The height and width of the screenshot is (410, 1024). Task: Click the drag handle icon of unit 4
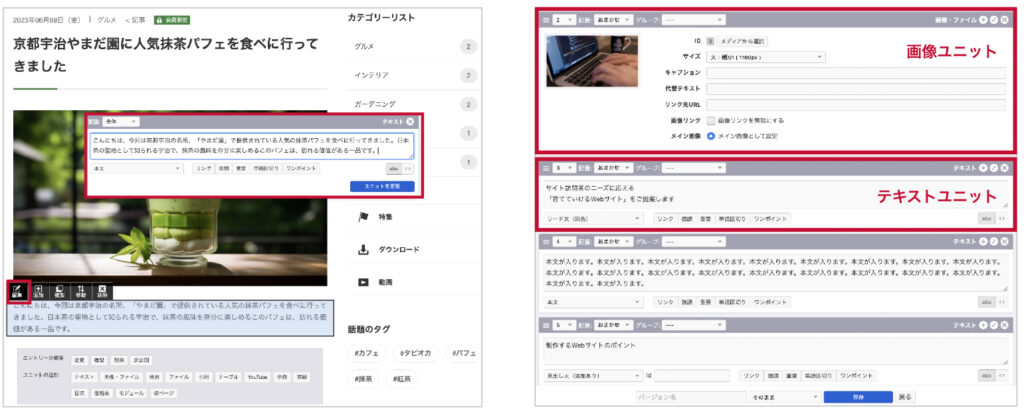(547, 242)
